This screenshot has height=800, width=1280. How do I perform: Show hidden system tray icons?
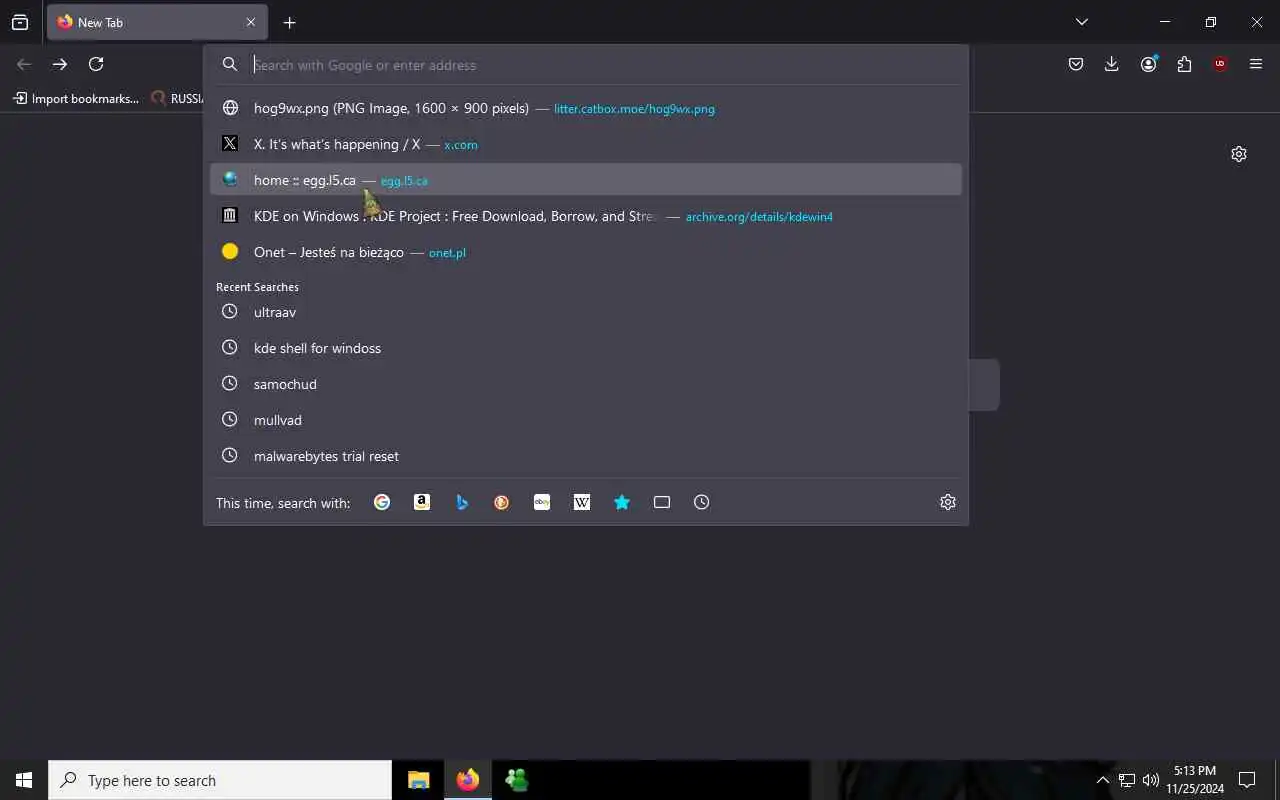pos(1103,780)
